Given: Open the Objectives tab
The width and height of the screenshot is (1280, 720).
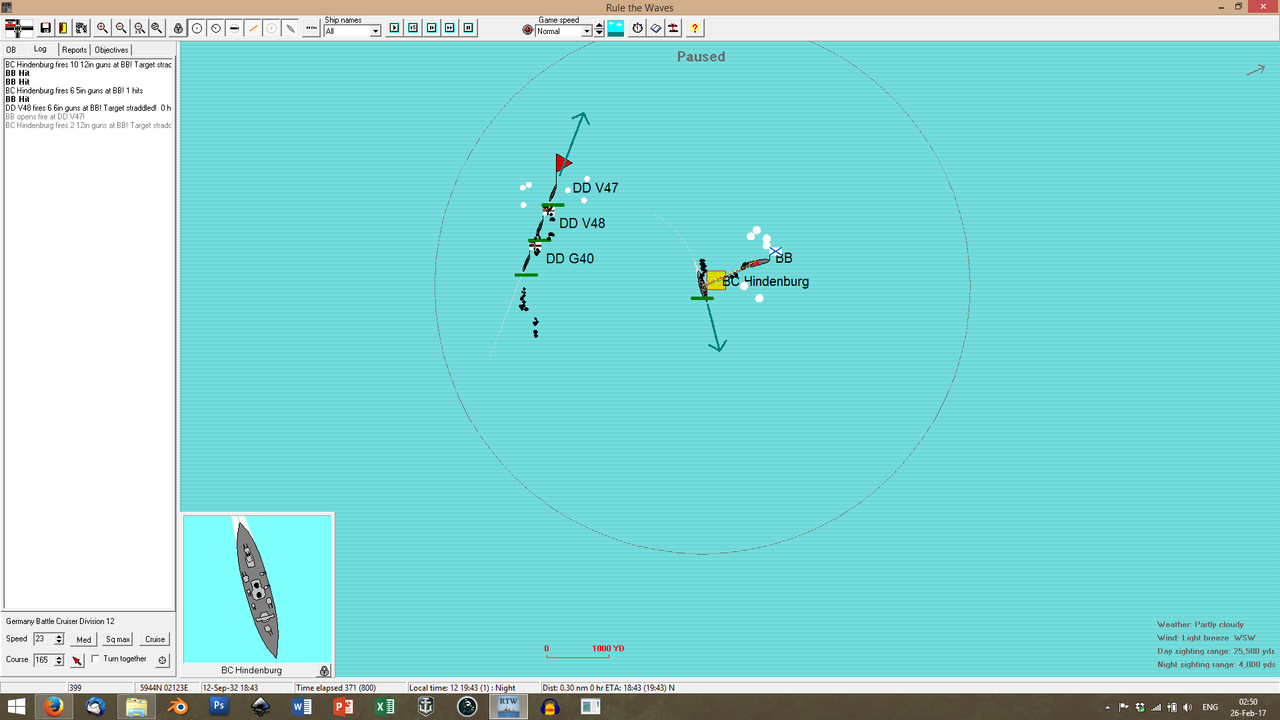Looking at the screenshot, I should tap(111, 49).
